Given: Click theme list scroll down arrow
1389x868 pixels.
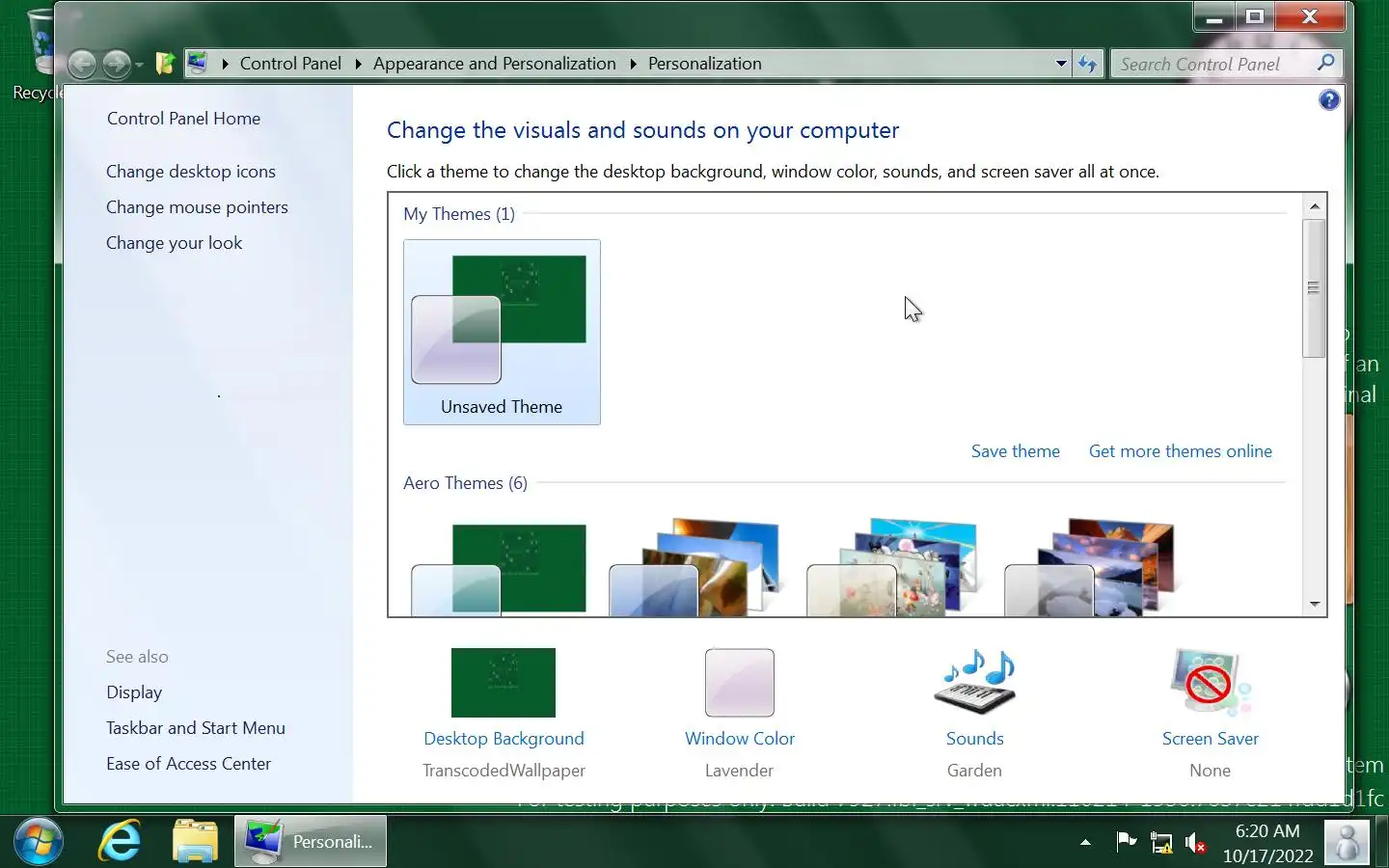Looking at the screenshot, I should (1314, 604).
